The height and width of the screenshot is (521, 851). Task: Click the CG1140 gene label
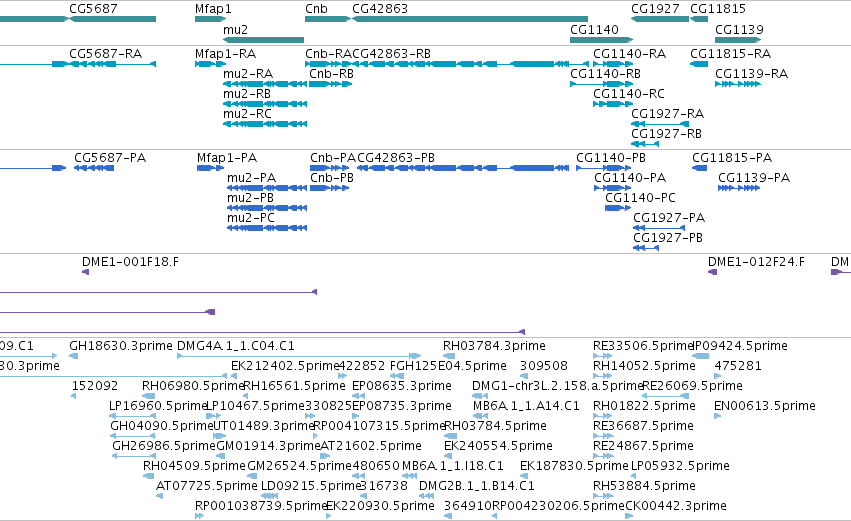coord(594,30)
